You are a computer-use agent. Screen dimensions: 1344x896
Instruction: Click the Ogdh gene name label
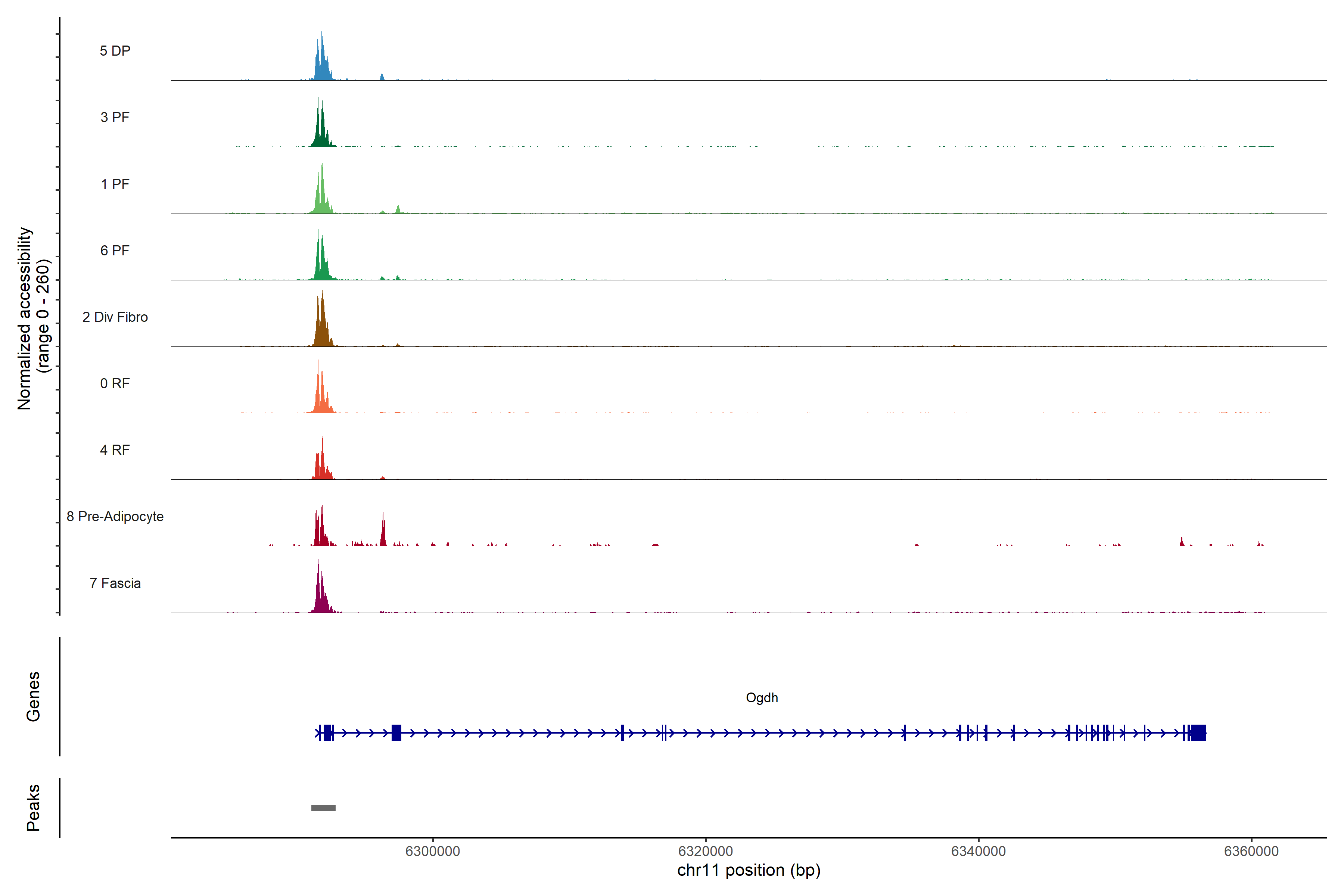(762, 698)
